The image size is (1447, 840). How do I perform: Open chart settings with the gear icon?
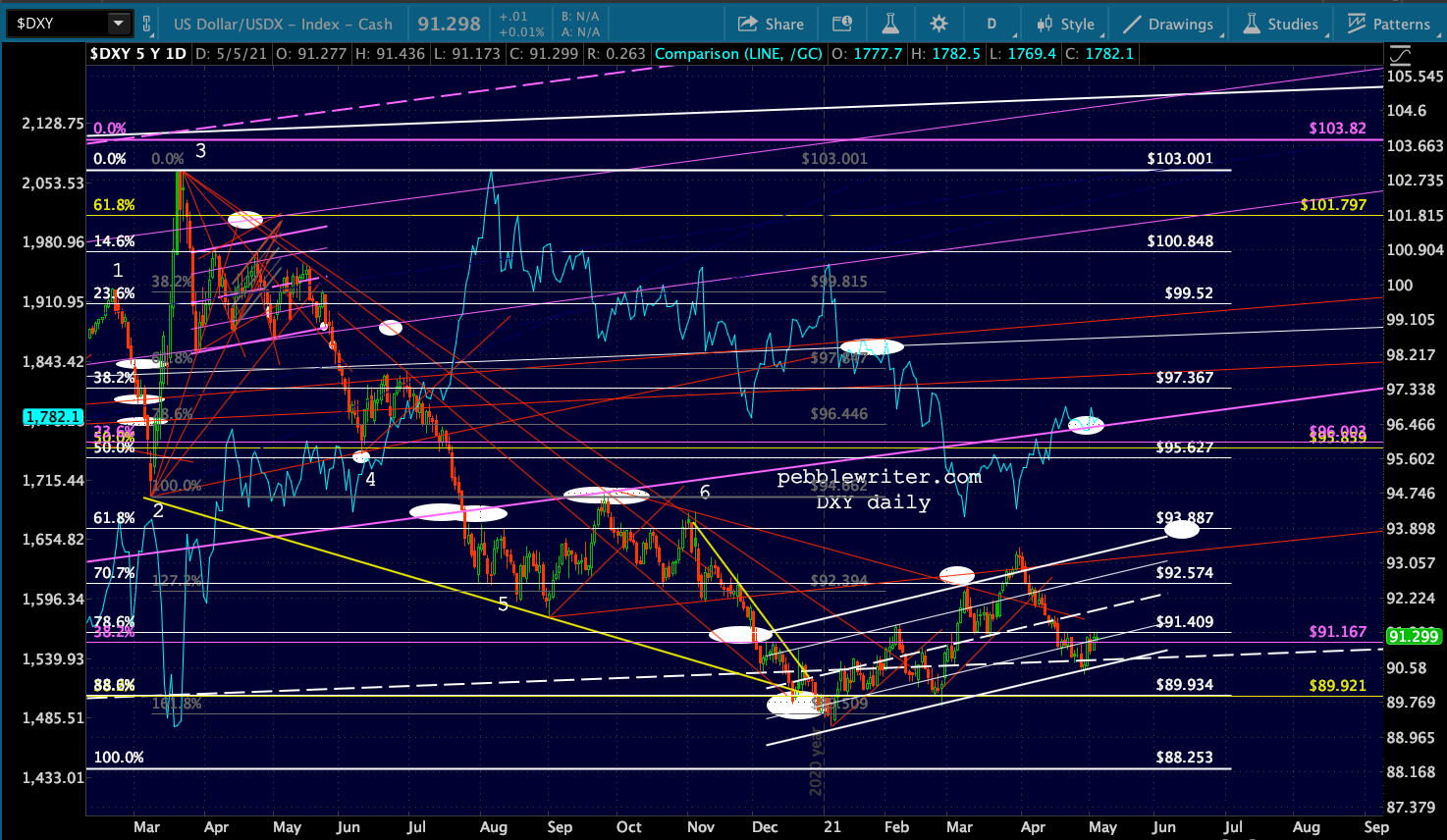coord(938,24)
